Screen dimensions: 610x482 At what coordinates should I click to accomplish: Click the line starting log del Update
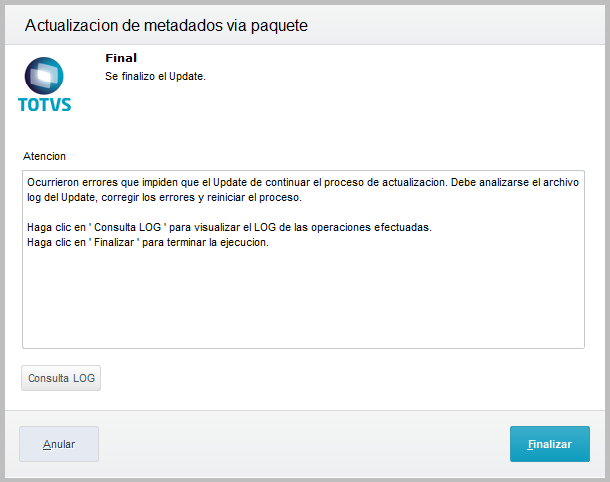pyautogui.click(x=164, y=198)
